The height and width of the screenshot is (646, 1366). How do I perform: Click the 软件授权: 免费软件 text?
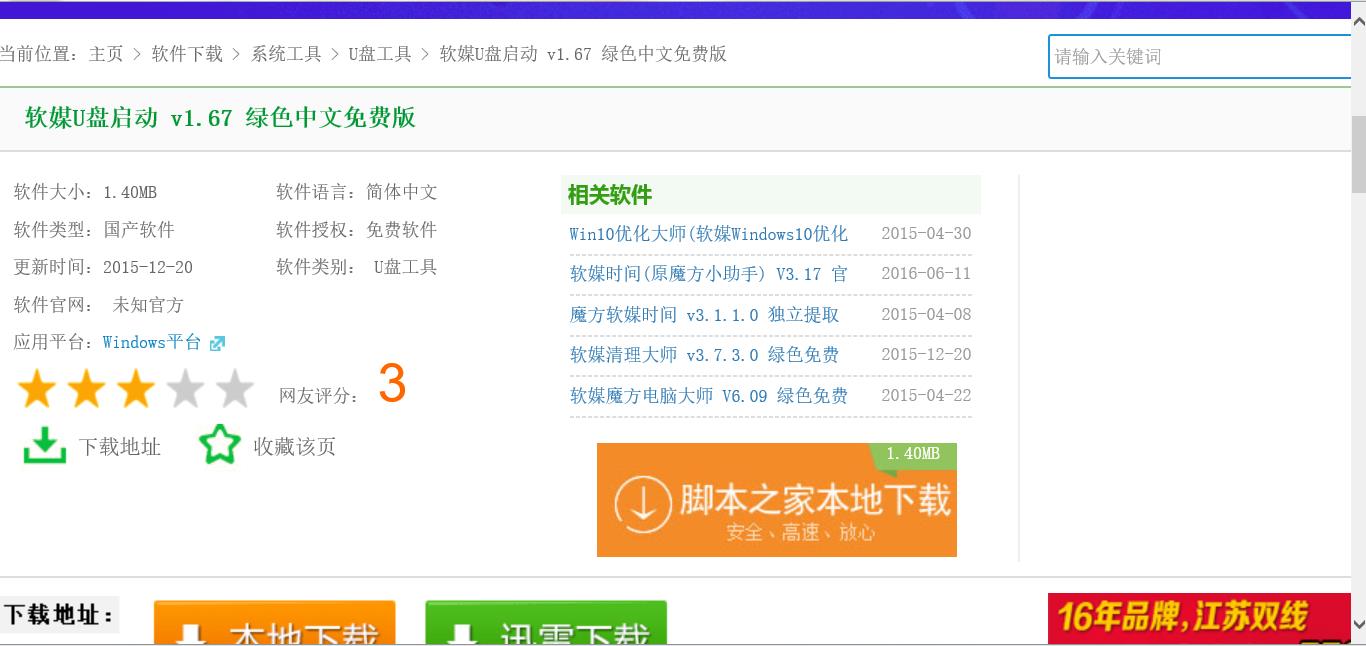pos(357,230)
